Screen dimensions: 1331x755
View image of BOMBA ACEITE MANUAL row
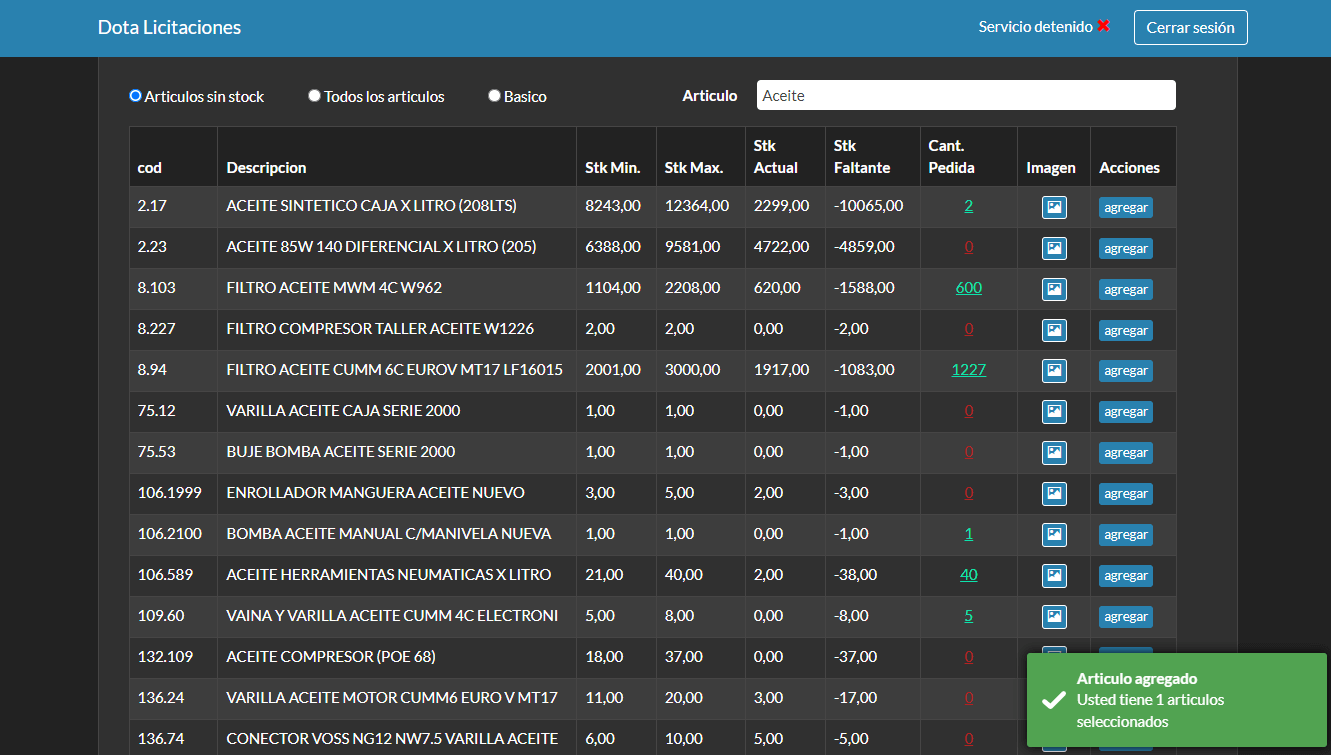point(1054,535)
